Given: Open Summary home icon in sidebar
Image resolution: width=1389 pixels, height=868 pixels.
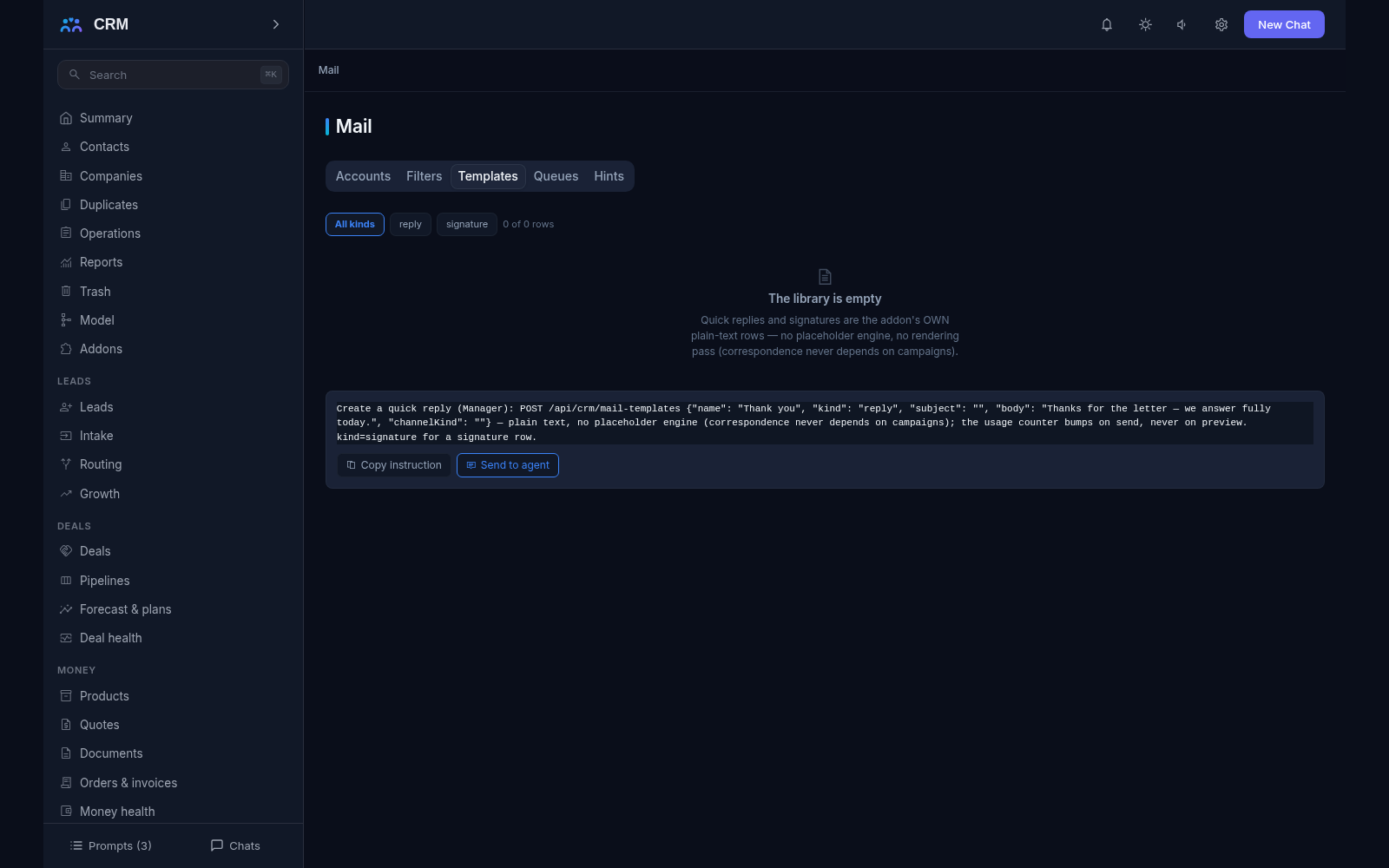Looking at the screenshot, I should coord(66,118).
